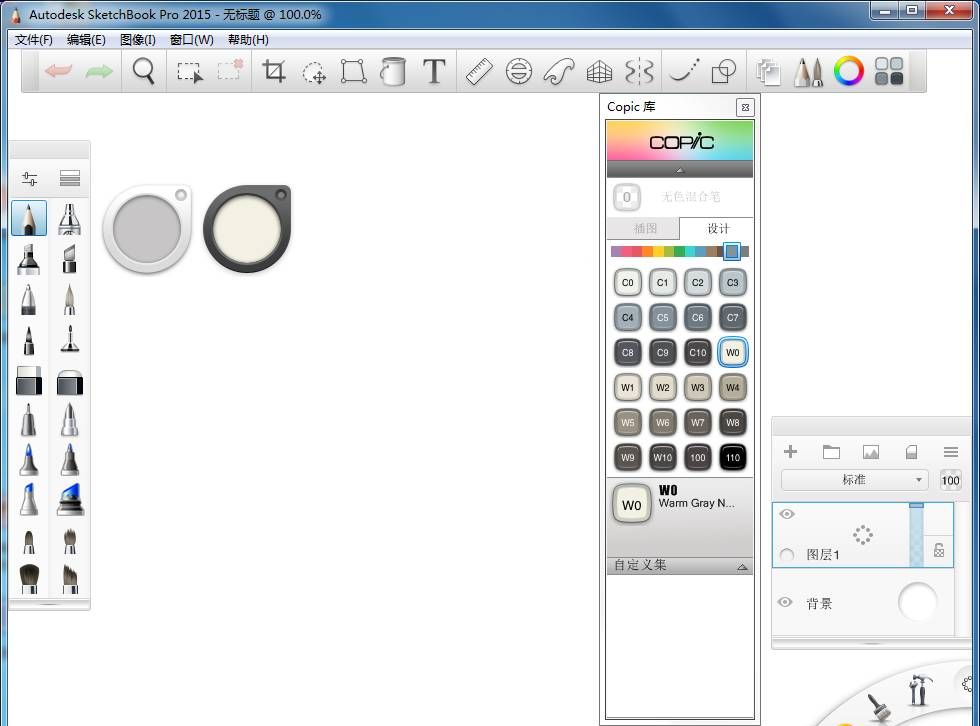The width and height of the screenshot is (980, 726).
Task: Click the layer opacity value 100
Action: [x=950, y=480]
